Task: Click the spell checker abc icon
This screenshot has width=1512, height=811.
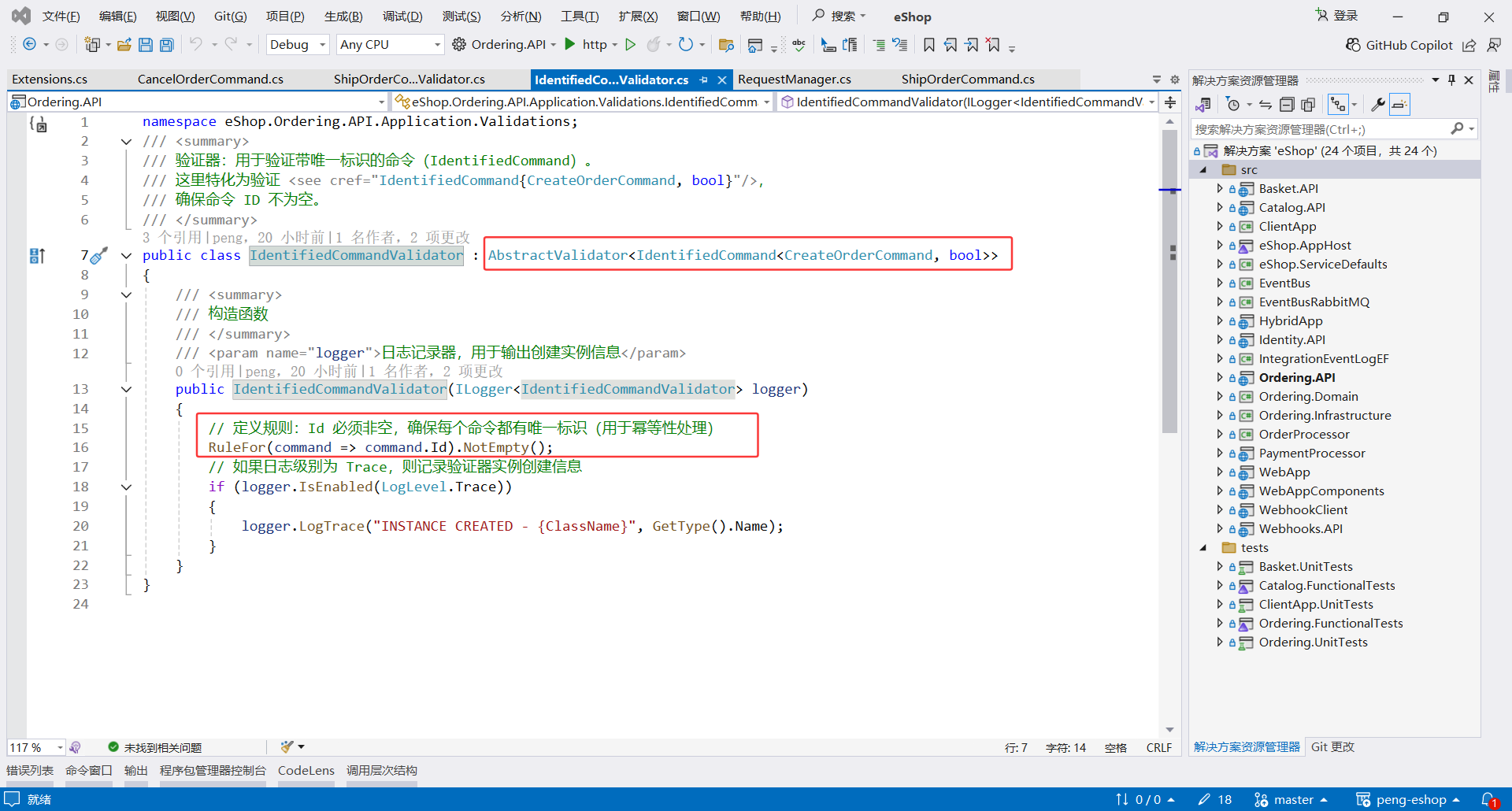Action: point(799,45)
